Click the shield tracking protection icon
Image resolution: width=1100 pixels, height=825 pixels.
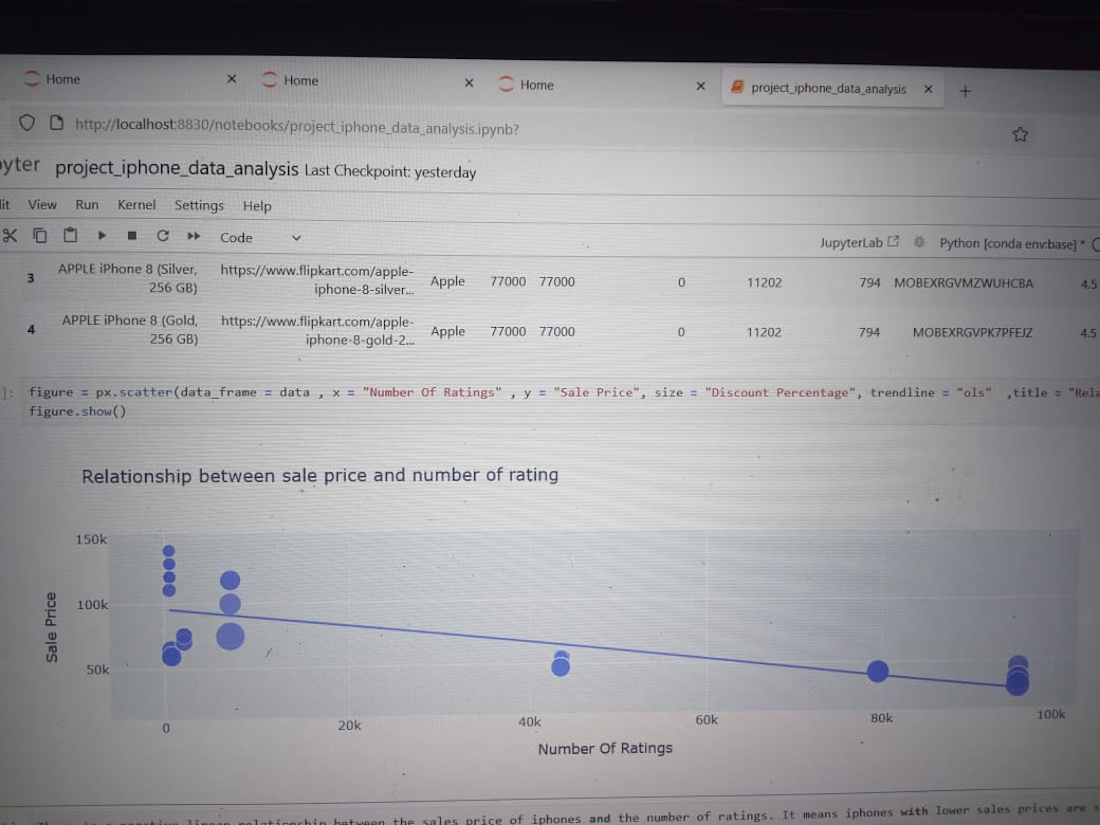point(27,123)
